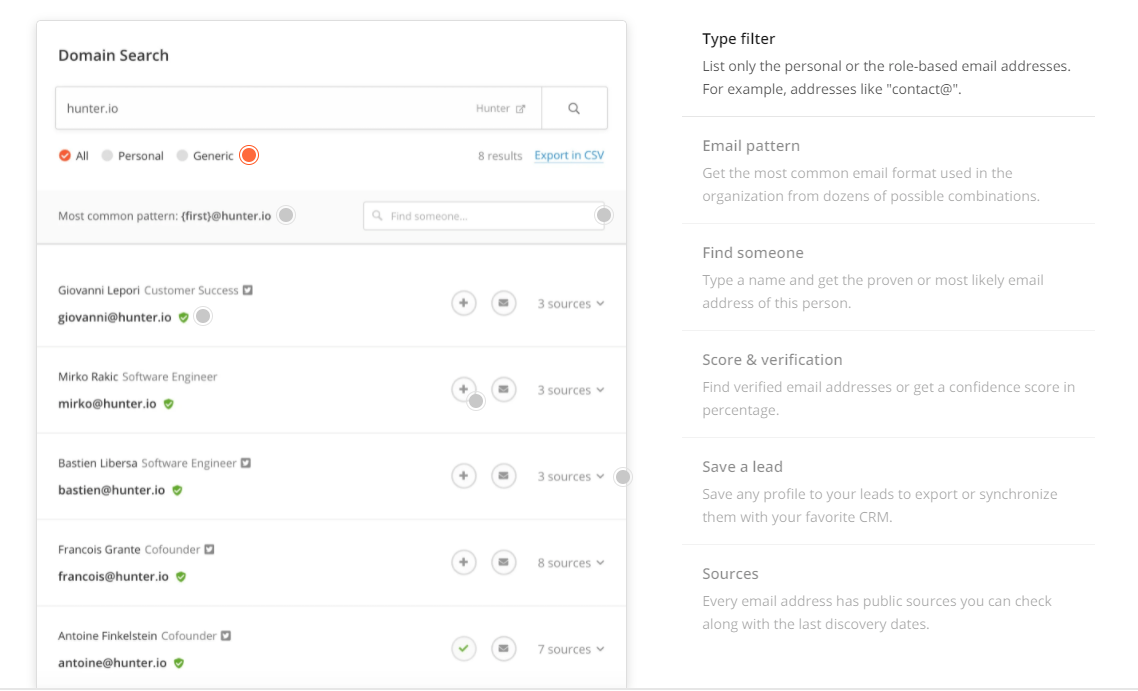Email Mirko Rakic via envelope icon

(503, 389)
